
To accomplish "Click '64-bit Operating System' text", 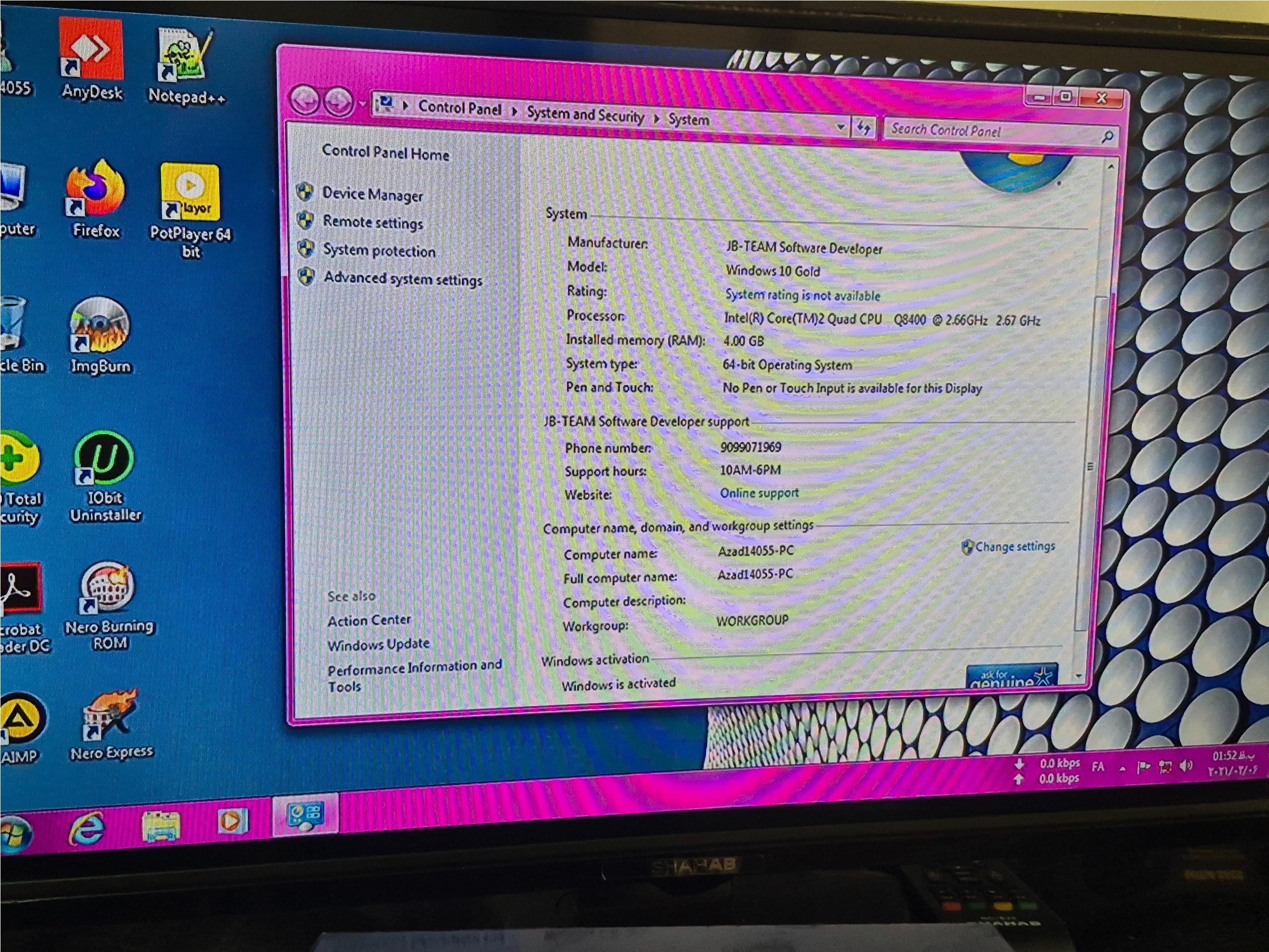I will click(x=787, y=365).
